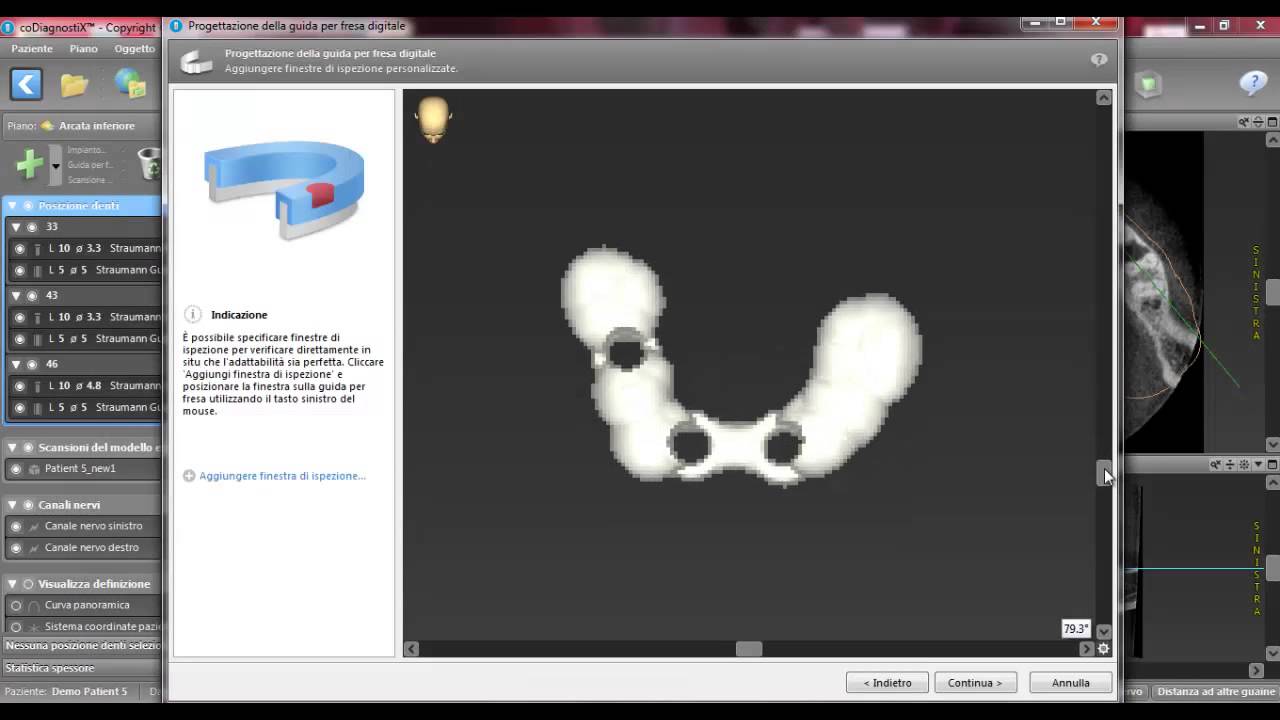This screenshot has height=720, width=1280.
Task: Click vertical scrollbar thumb at viewer's right edge
Action: point(1104,473)
